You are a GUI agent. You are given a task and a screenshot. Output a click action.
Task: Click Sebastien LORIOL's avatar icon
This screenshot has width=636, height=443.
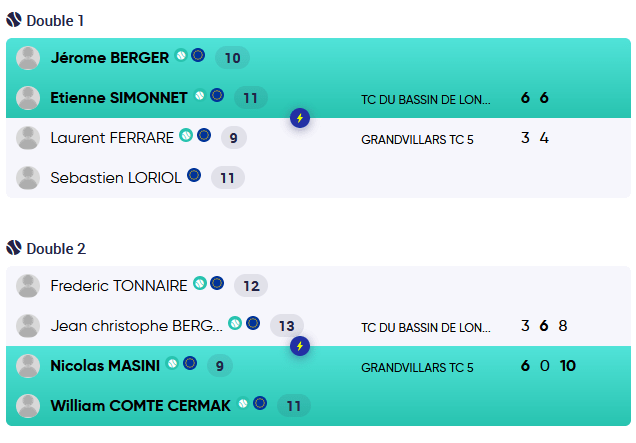pos(29,178)
